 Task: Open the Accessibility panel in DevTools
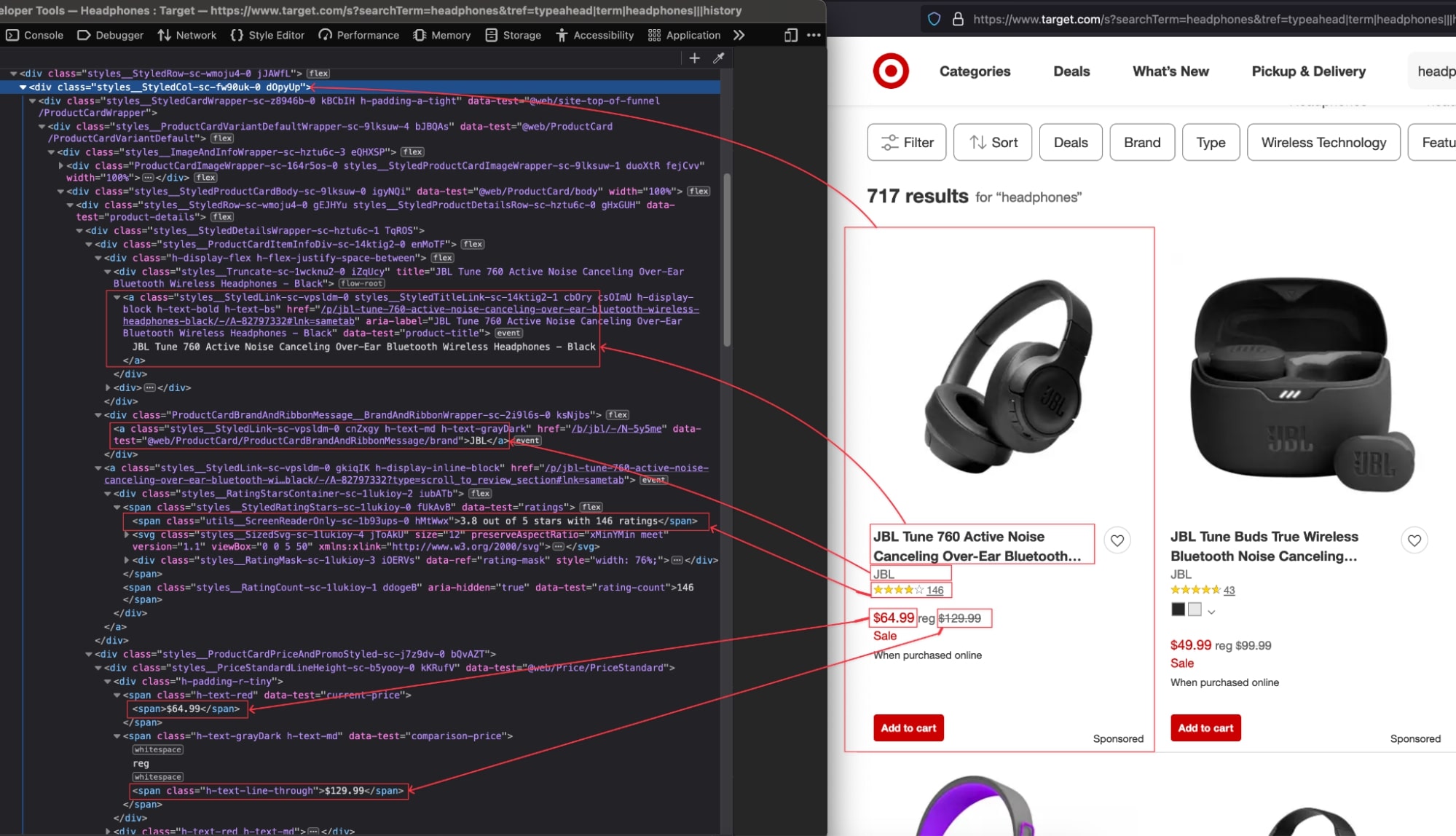tap(594, 35)
